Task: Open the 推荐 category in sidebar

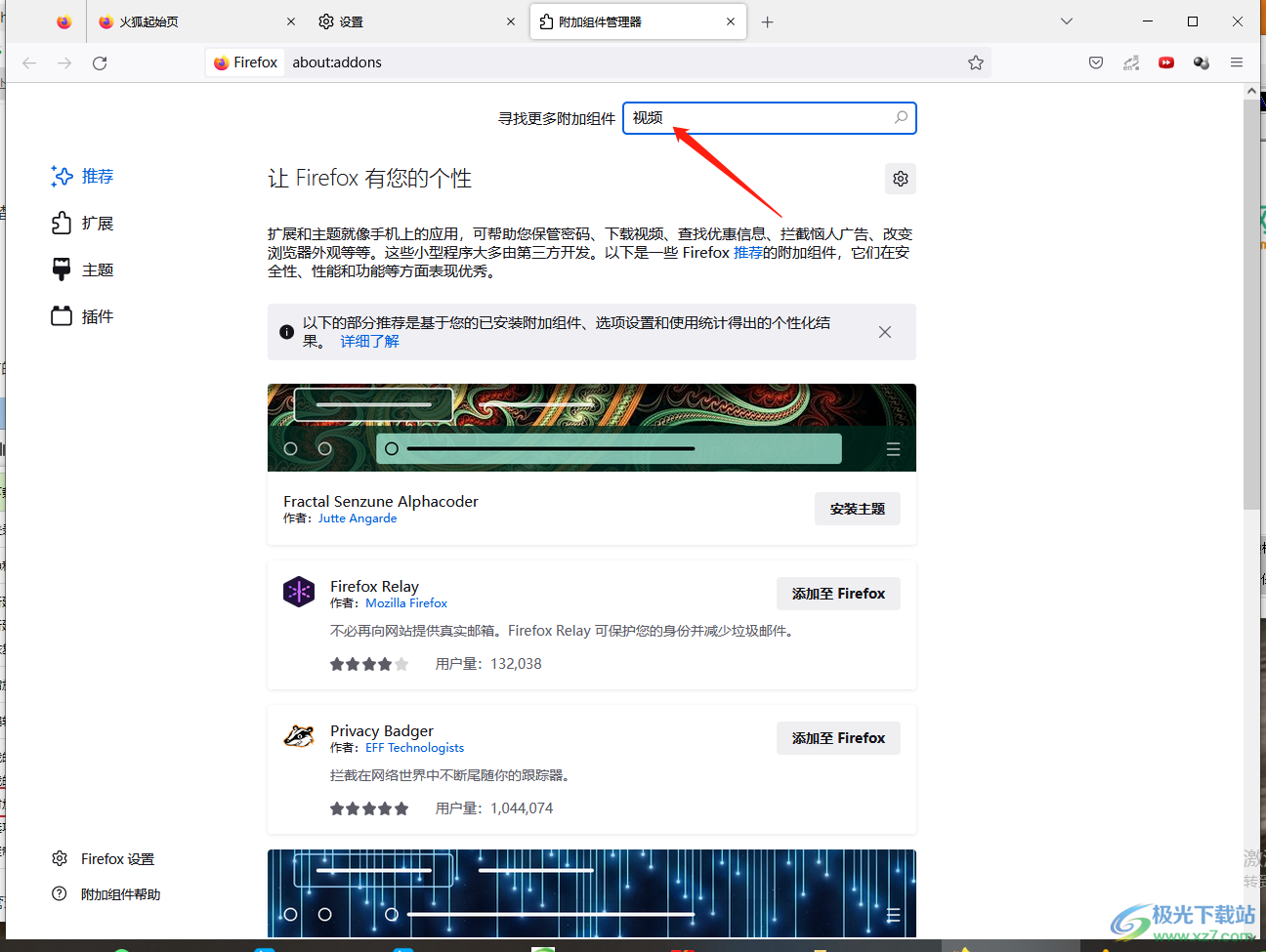Action: pyautogui.click(x=83, y=176)
